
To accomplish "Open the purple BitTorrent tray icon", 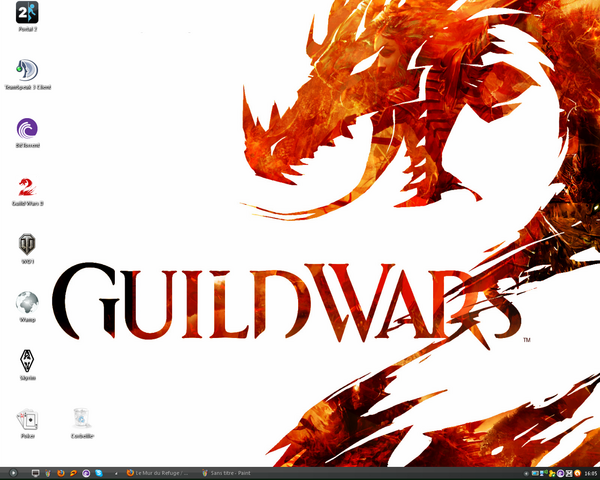I will tap(561, 473).
